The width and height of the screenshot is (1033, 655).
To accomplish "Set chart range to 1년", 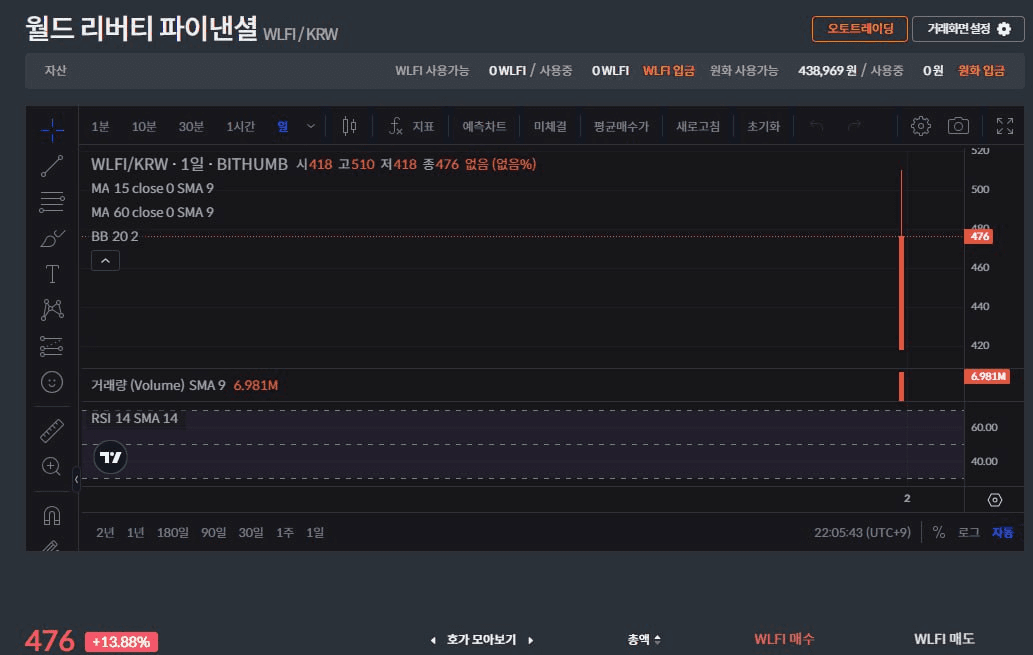I will (x=135, y=532).
